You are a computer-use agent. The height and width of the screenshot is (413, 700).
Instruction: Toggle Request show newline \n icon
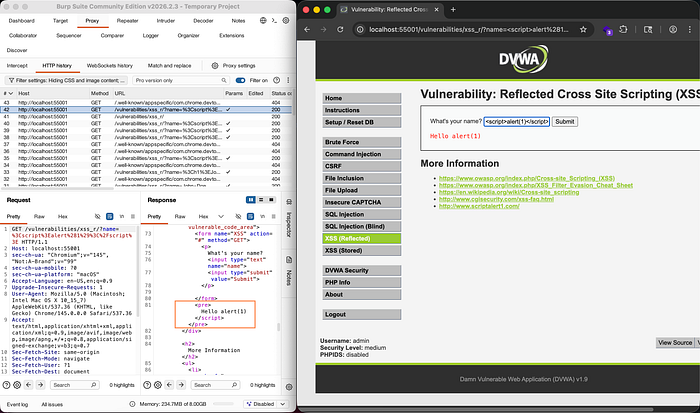[121, 217]
